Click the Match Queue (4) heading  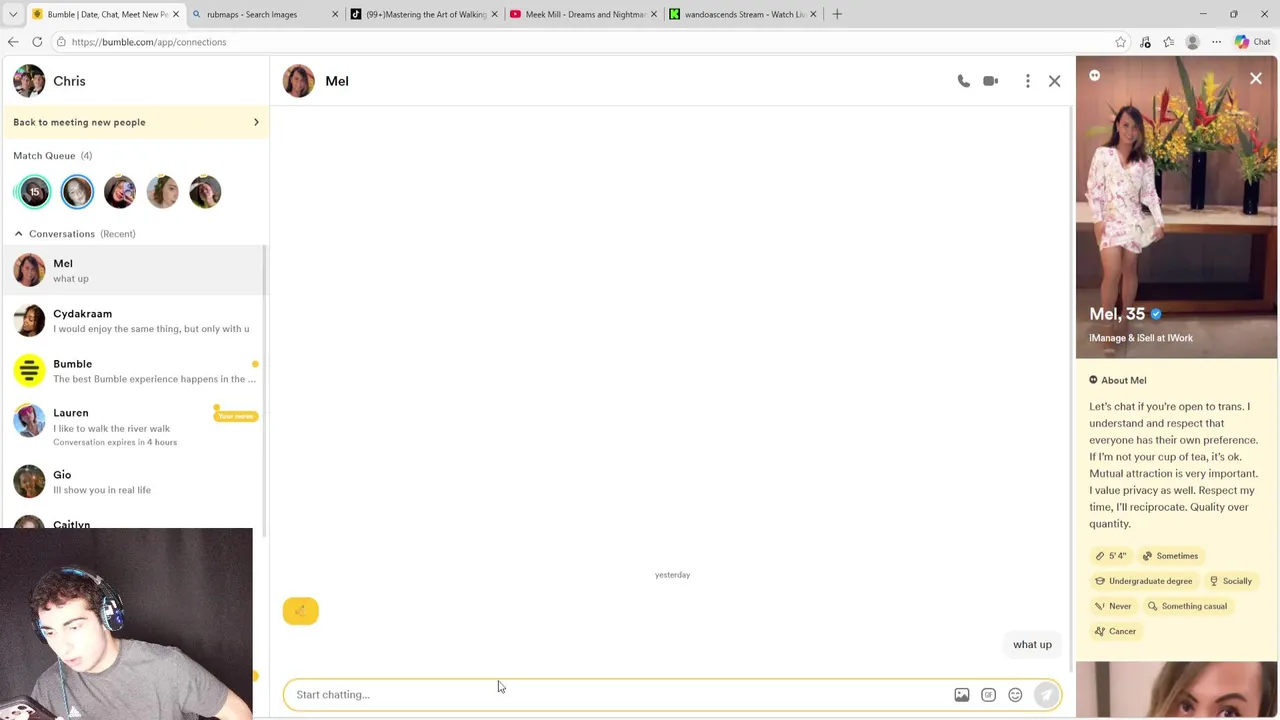pos(52,156)
